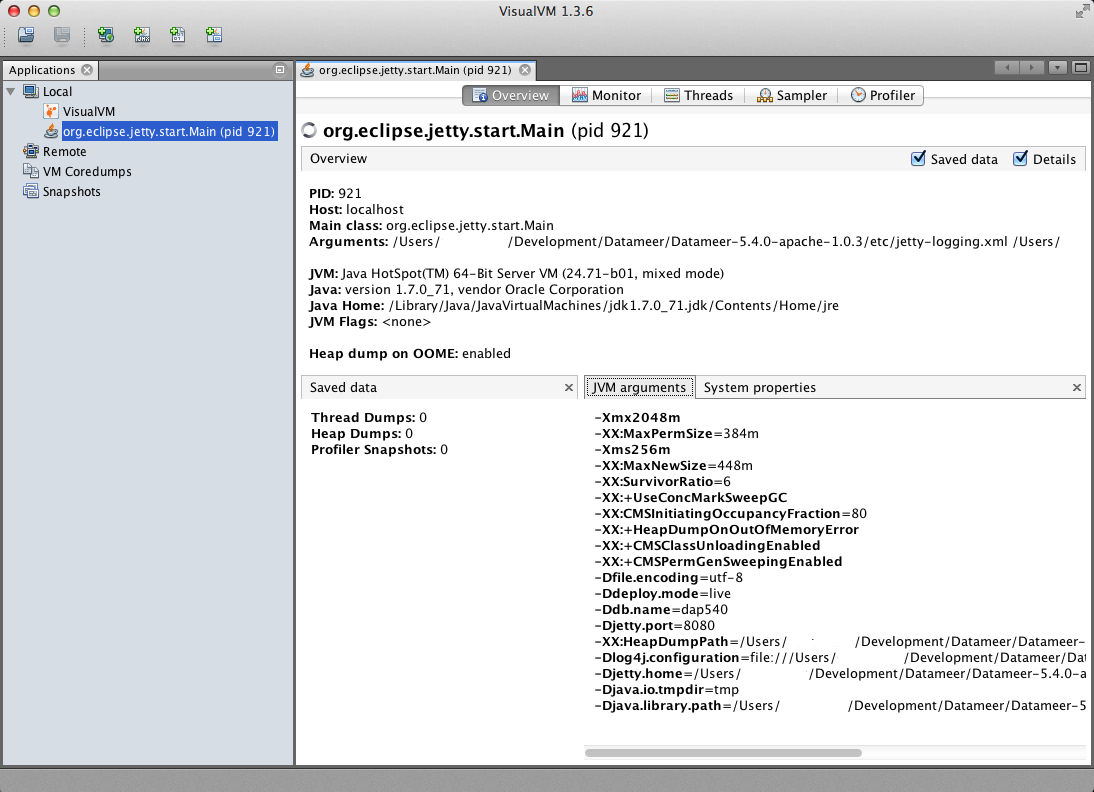This screenshot has height=792, width=1094.
Task: Click the -XX:SurvivorRatio=6 argument line
Action: pos(662,481)
